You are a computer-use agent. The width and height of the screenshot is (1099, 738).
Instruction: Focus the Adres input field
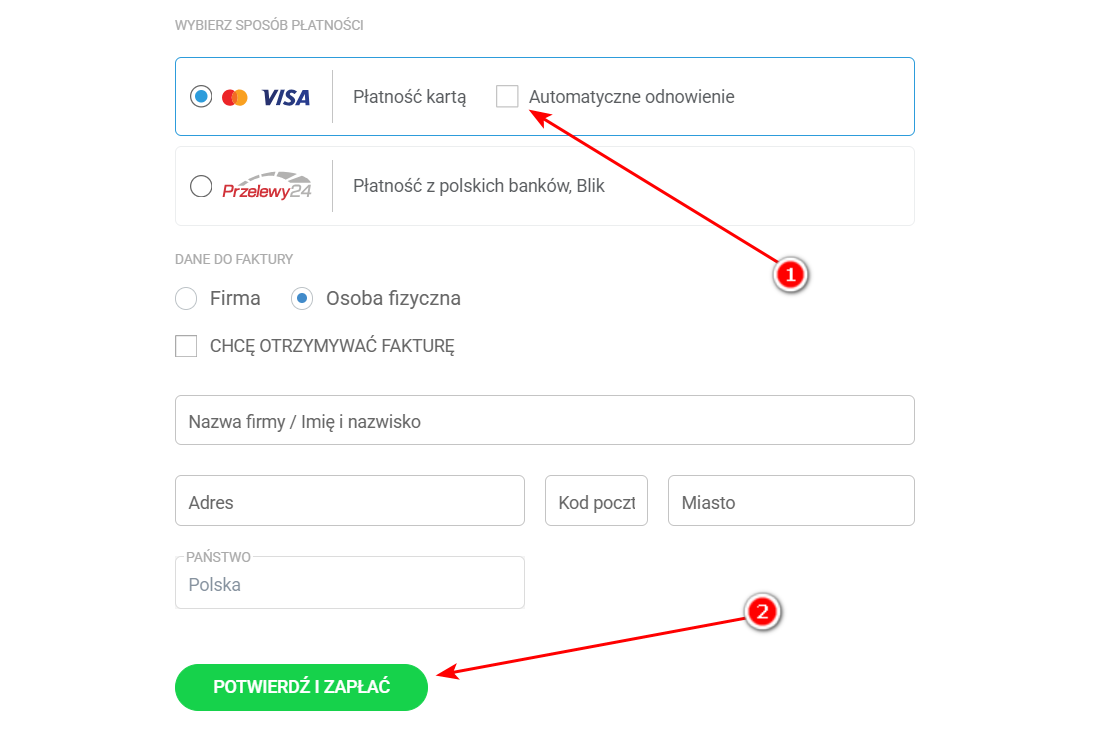[349, 501]
